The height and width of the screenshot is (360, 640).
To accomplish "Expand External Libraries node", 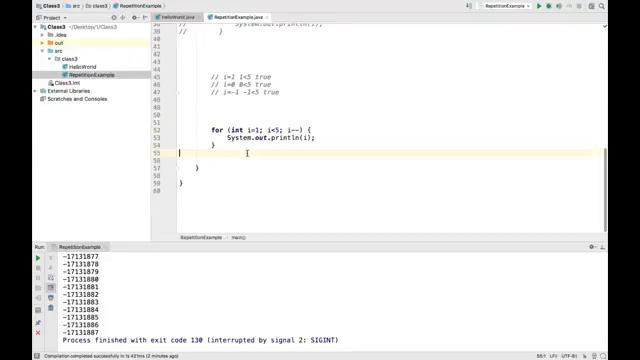I will point(35,91).
